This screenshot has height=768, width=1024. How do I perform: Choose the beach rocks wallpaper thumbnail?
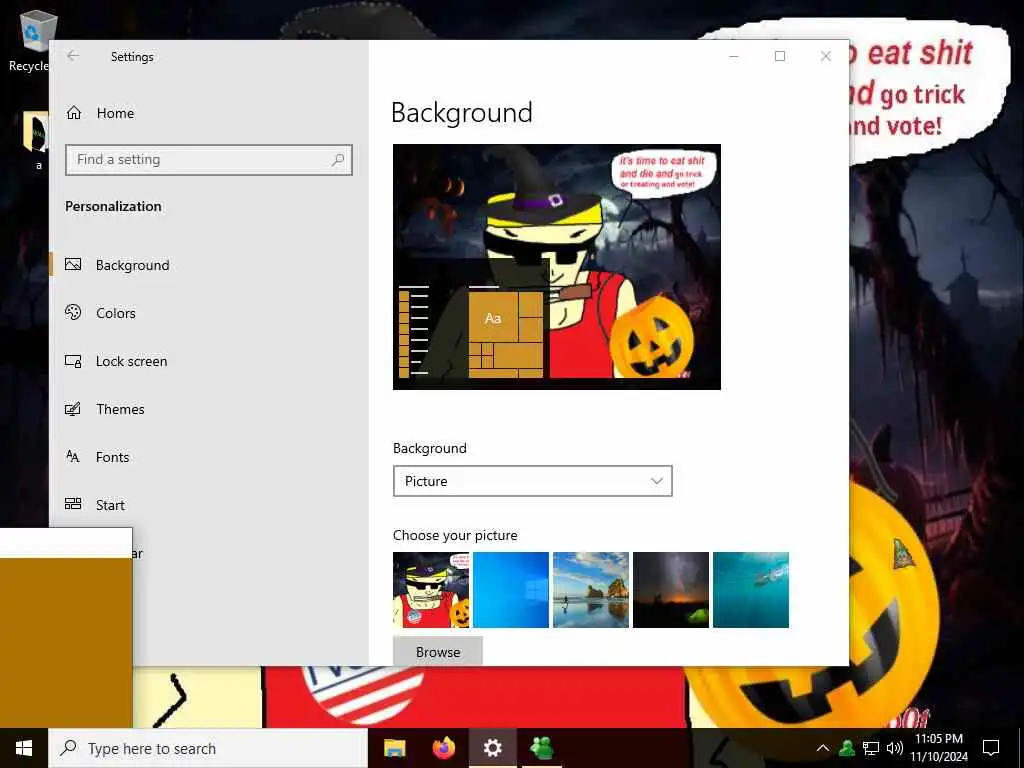591,590
